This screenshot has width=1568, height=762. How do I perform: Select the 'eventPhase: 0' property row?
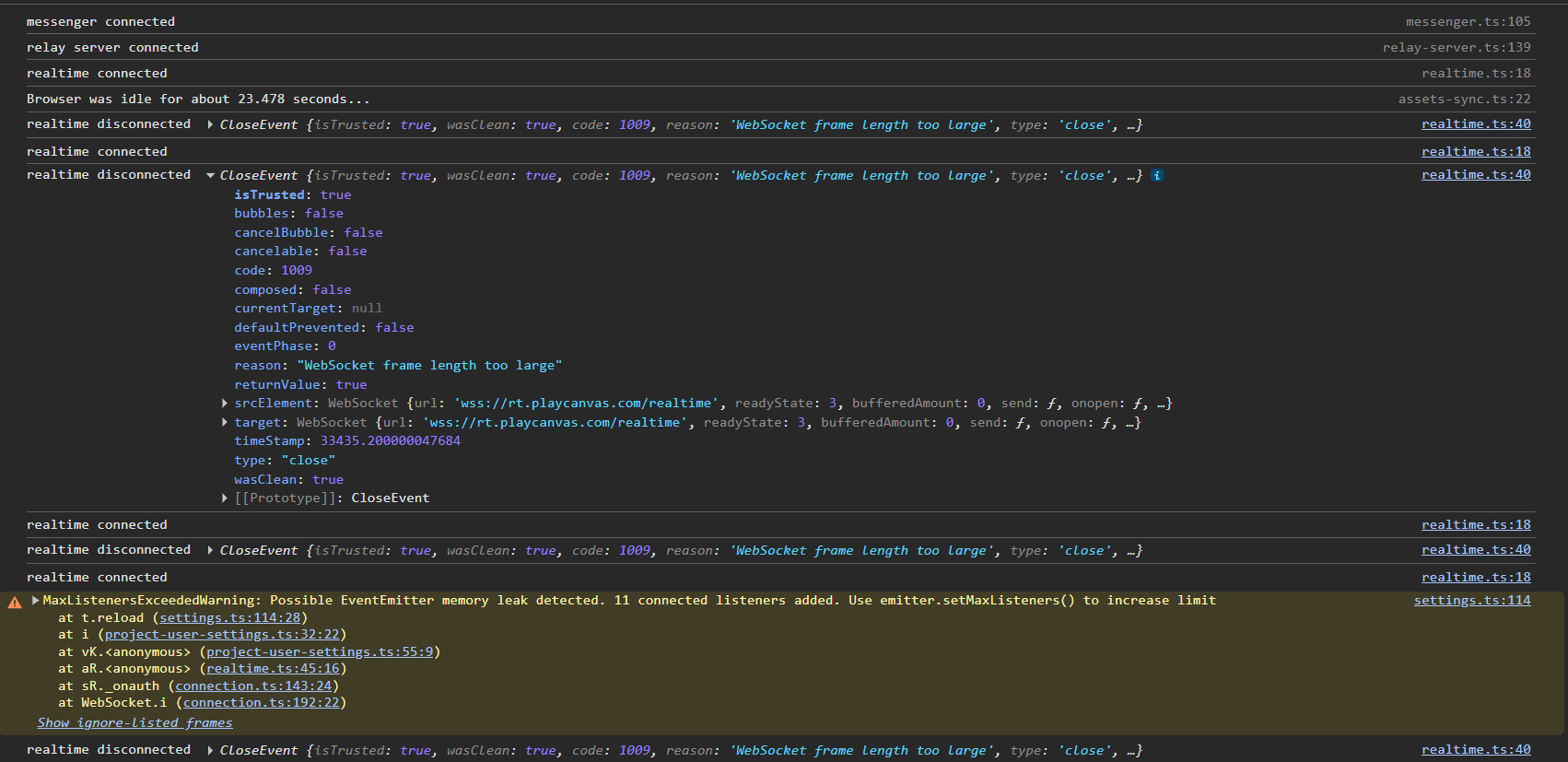285,346
